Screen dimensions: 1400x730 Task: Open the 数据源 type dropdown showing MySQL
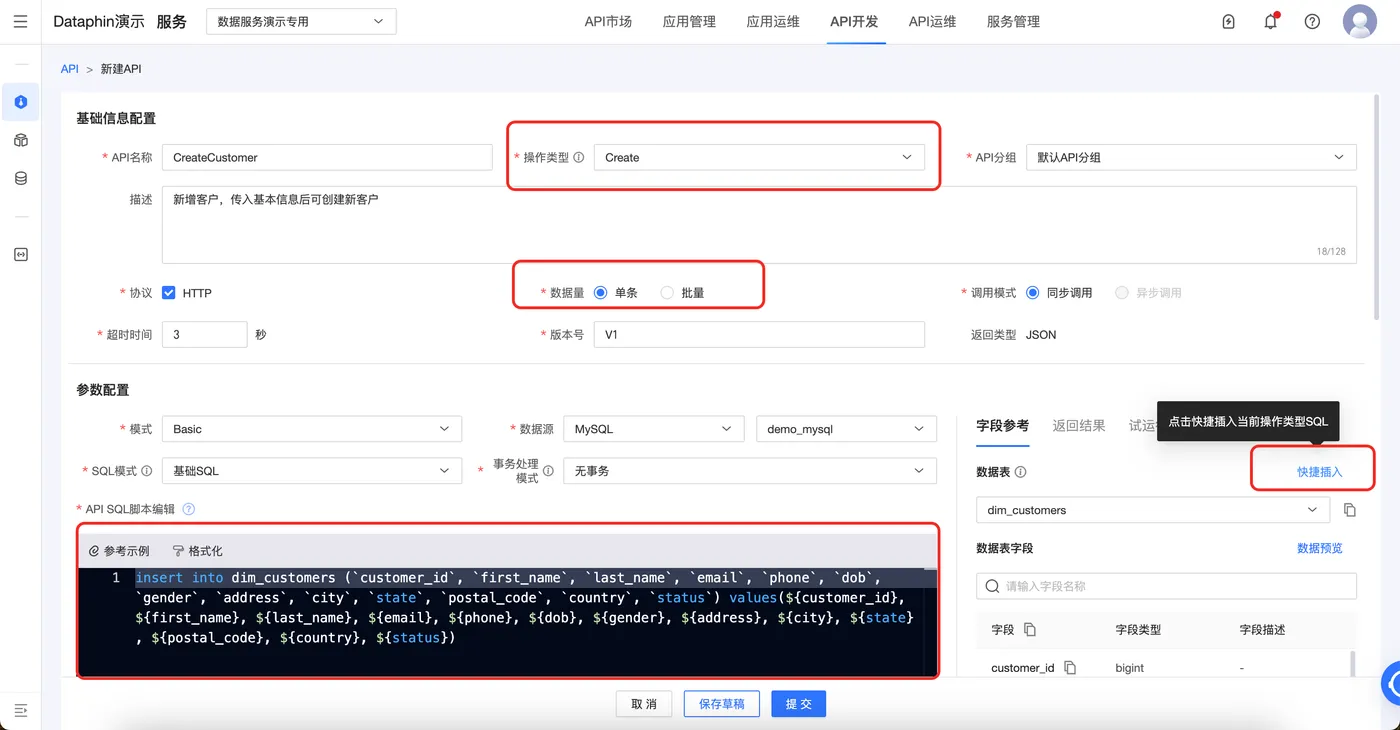pyautogui.click(x=654, y=429)
